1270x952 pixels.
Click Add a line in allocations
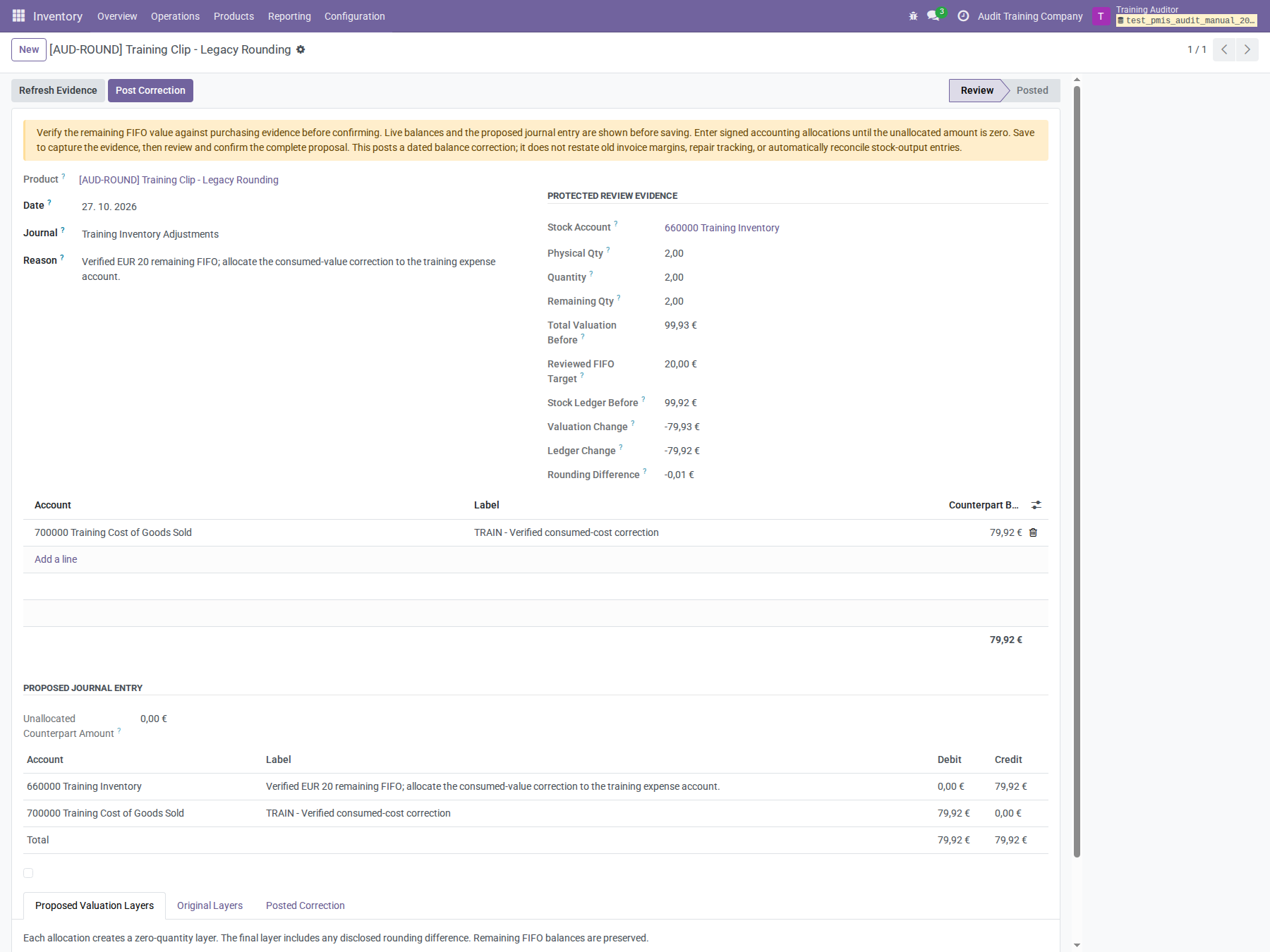[x=56, y=559]
